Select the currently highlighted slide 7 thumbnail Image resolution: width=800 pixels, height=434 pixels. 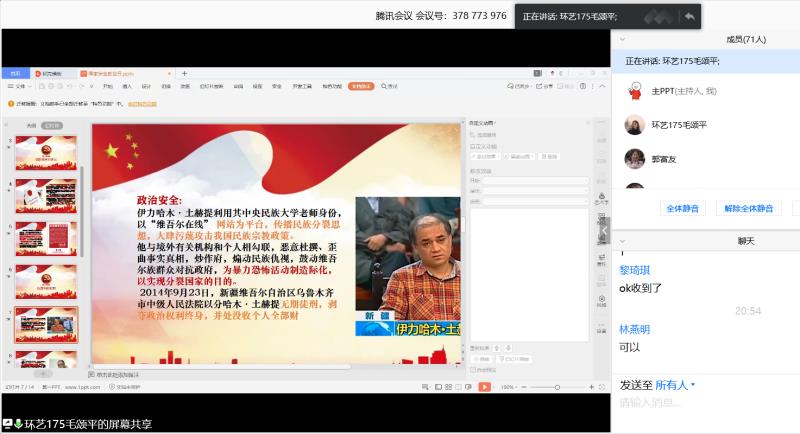[x=46, y=325]
